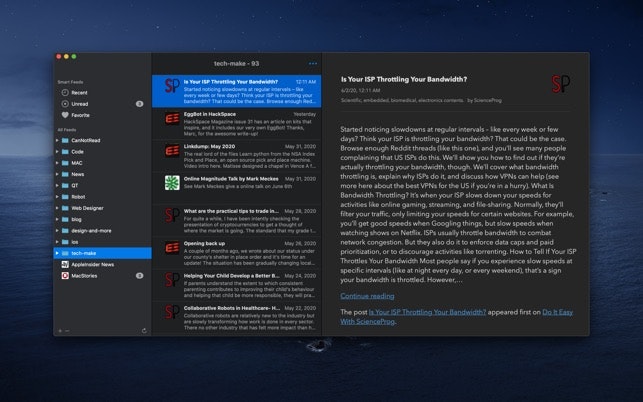
Task: Expand the blog folder triangle
Action: pyautogui.click(x=57, y=219)
